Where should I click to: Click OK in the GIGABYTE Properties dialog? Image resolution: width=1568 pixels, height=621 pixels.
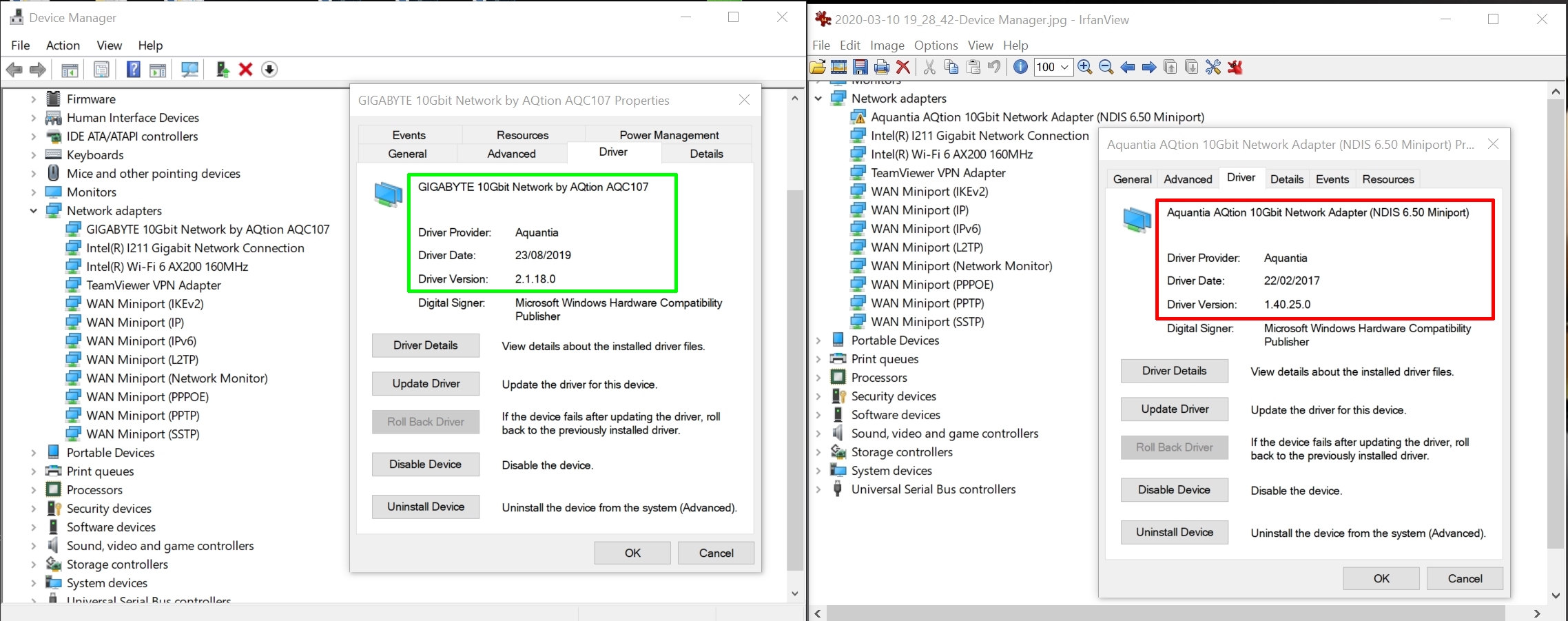click(x=632, y=553)
